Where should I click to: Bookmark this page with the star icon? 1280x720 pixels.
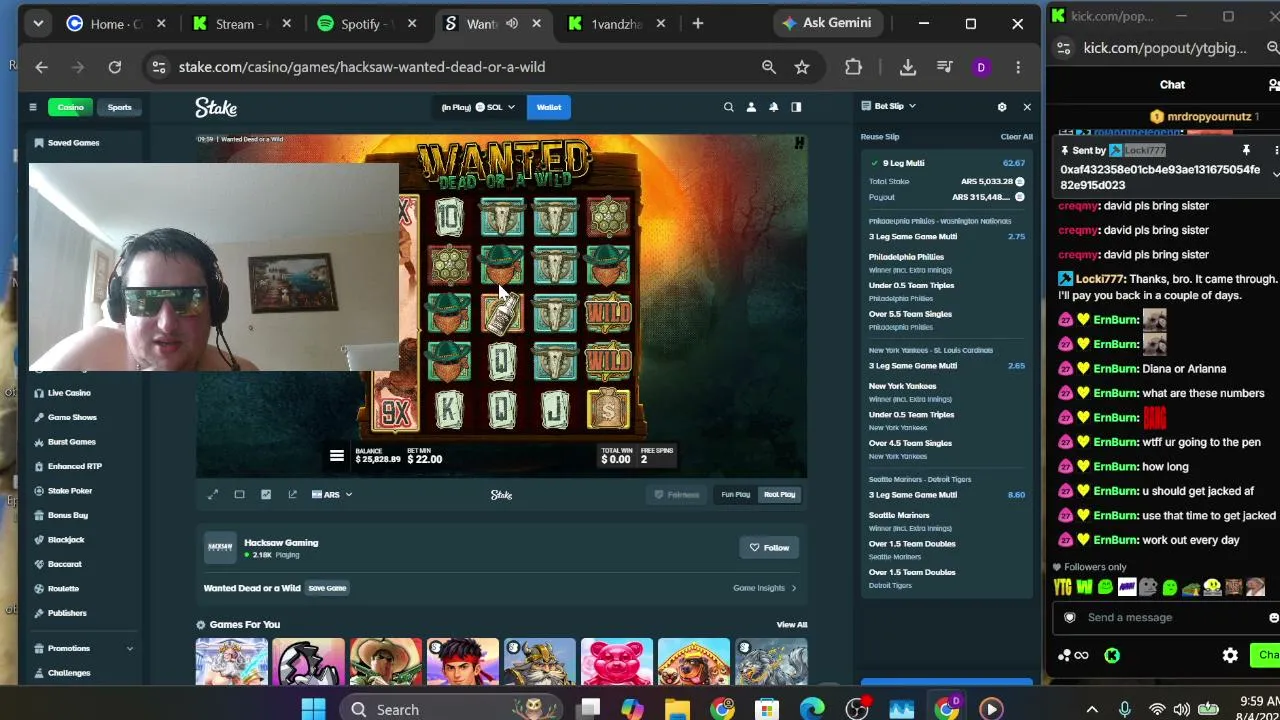coord(802,67)
